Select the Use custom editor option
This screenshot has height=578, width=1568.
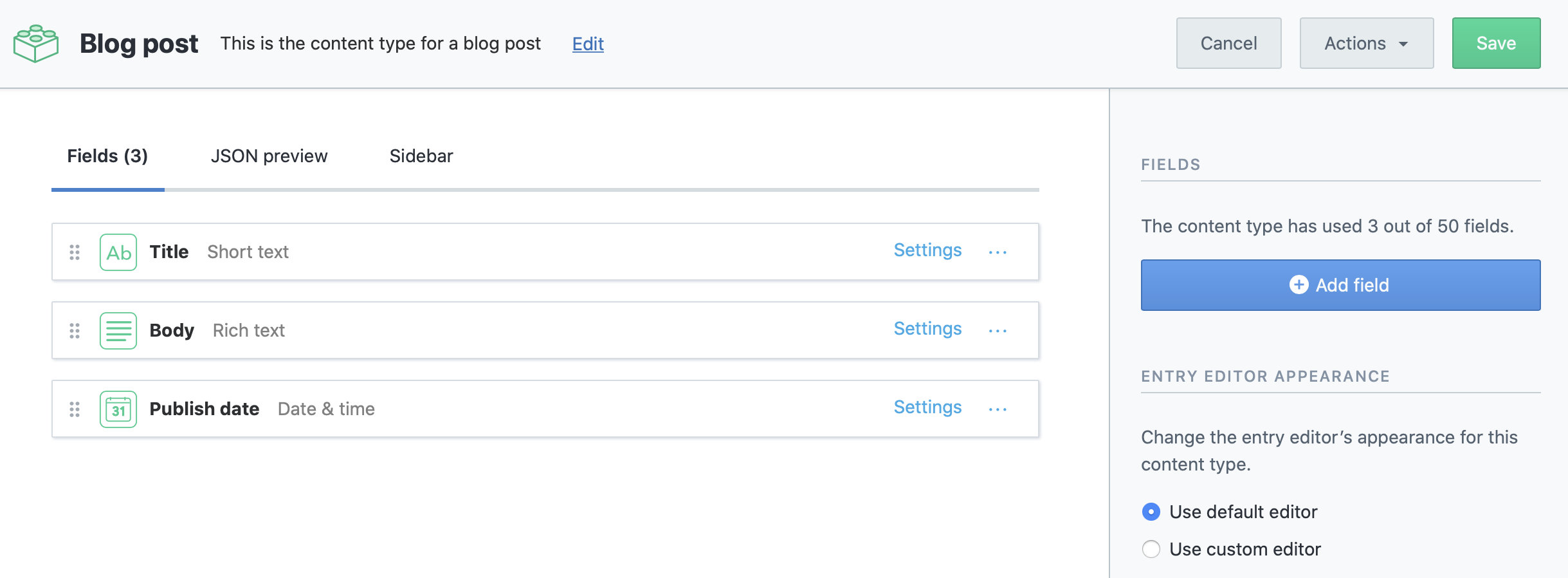(x=1151, y=549)
